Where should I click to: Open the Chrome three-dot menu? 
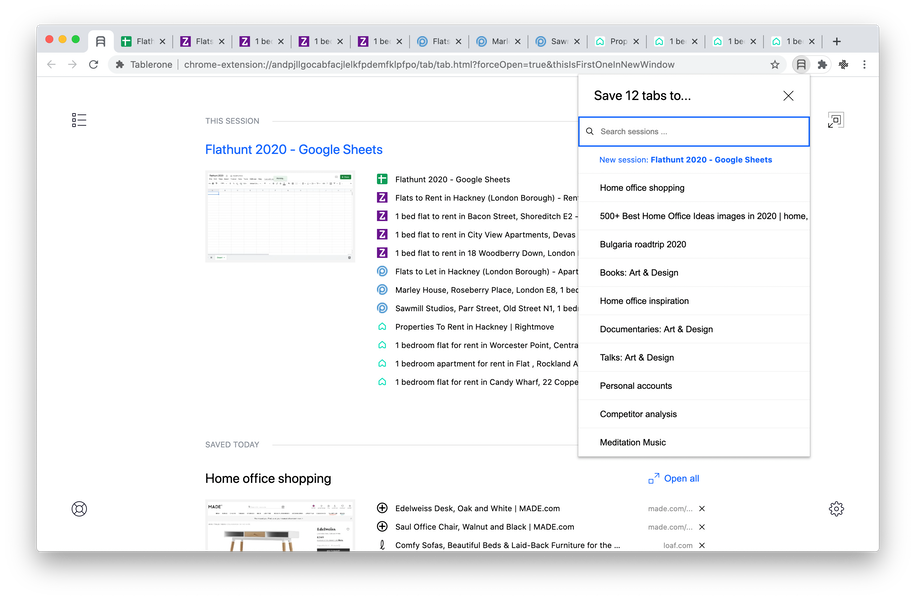864,64
